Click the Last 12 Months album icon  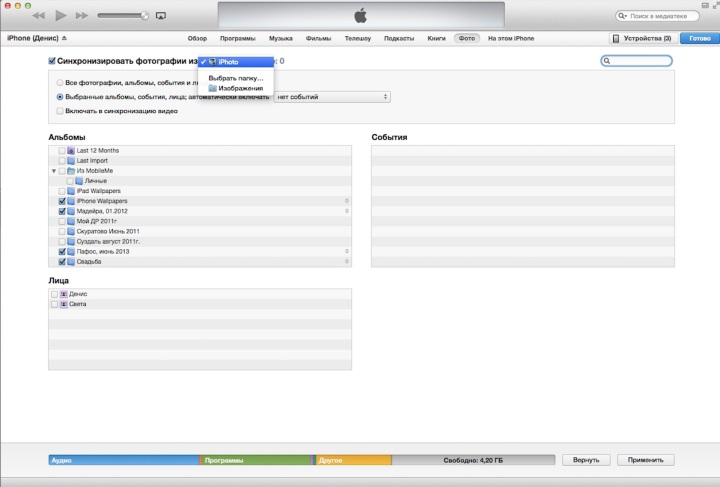71,149
